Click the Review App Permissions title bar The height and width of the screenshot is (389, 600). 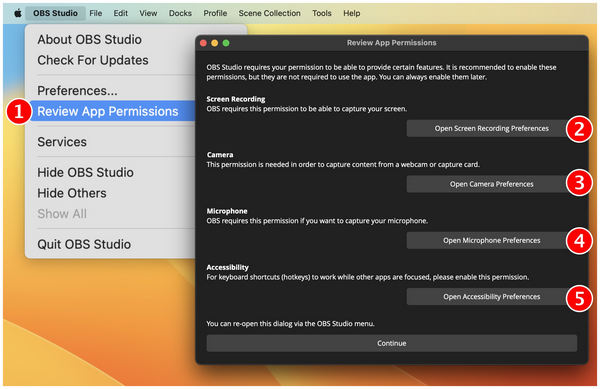pyautogui.click(x=392, y=43)
